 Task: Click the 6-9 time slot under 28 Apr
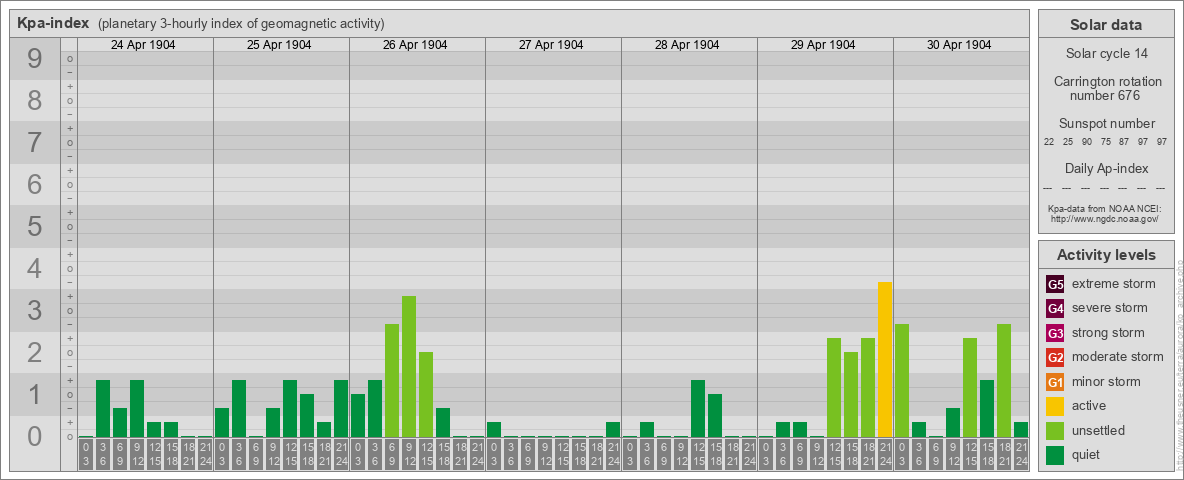[664, 454]
